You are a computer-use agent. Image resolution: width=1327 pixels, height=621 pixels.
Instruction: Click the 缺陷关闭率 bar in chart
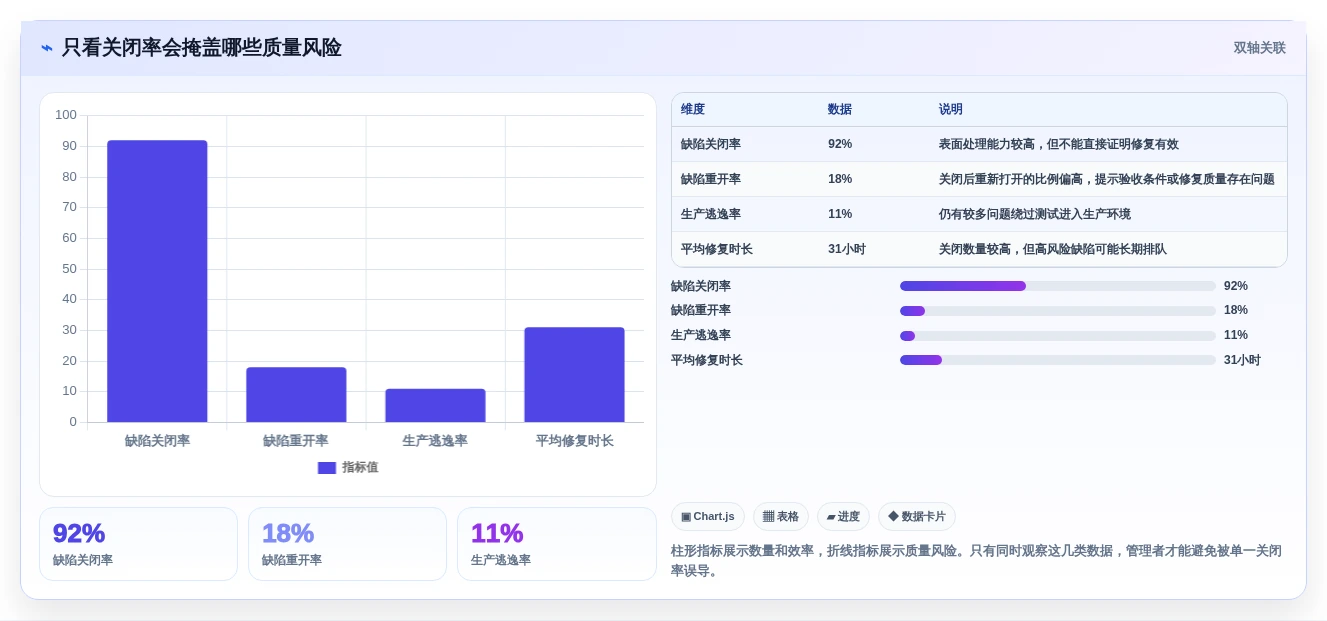pos(157,281)
